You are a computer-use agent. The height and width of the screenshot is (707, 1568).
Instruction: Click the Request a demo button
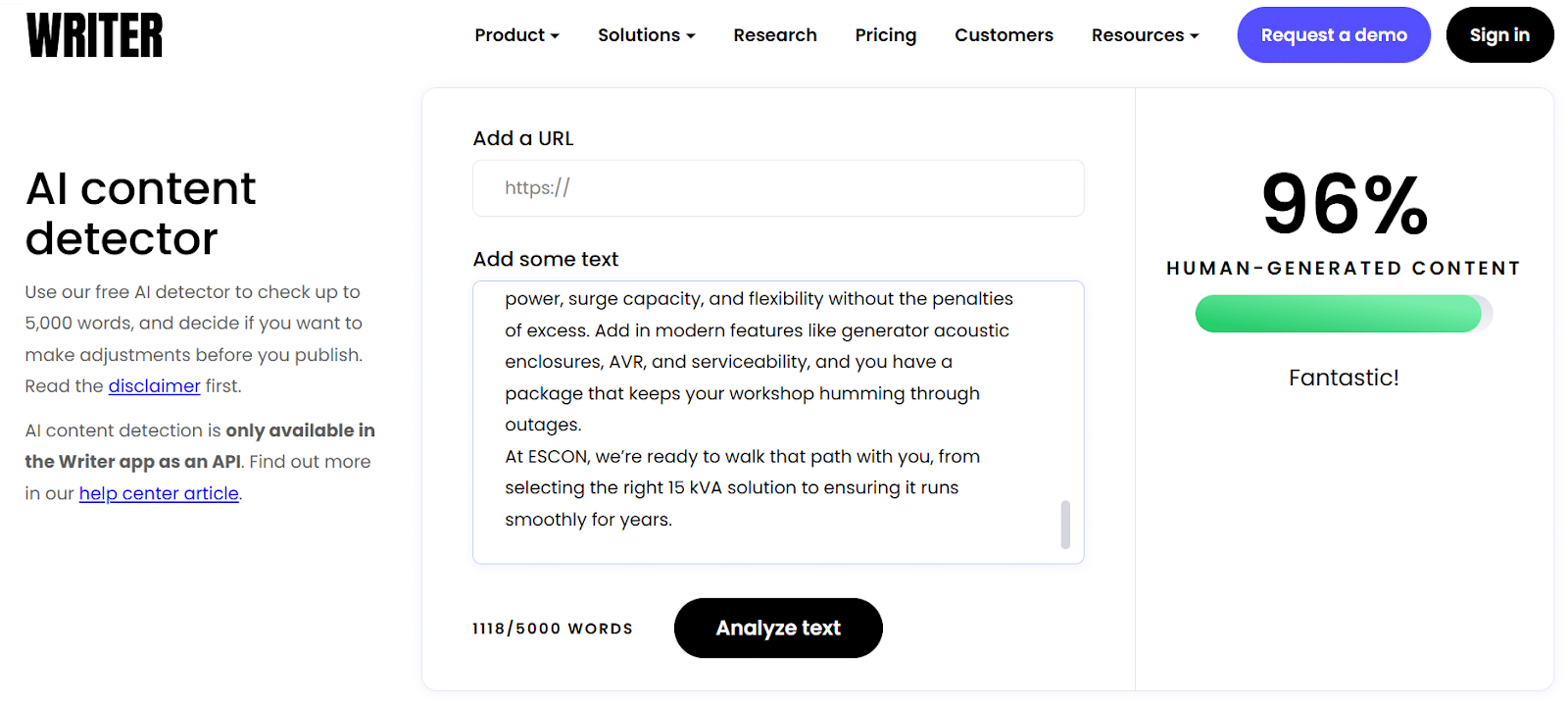click(1333, 35)
